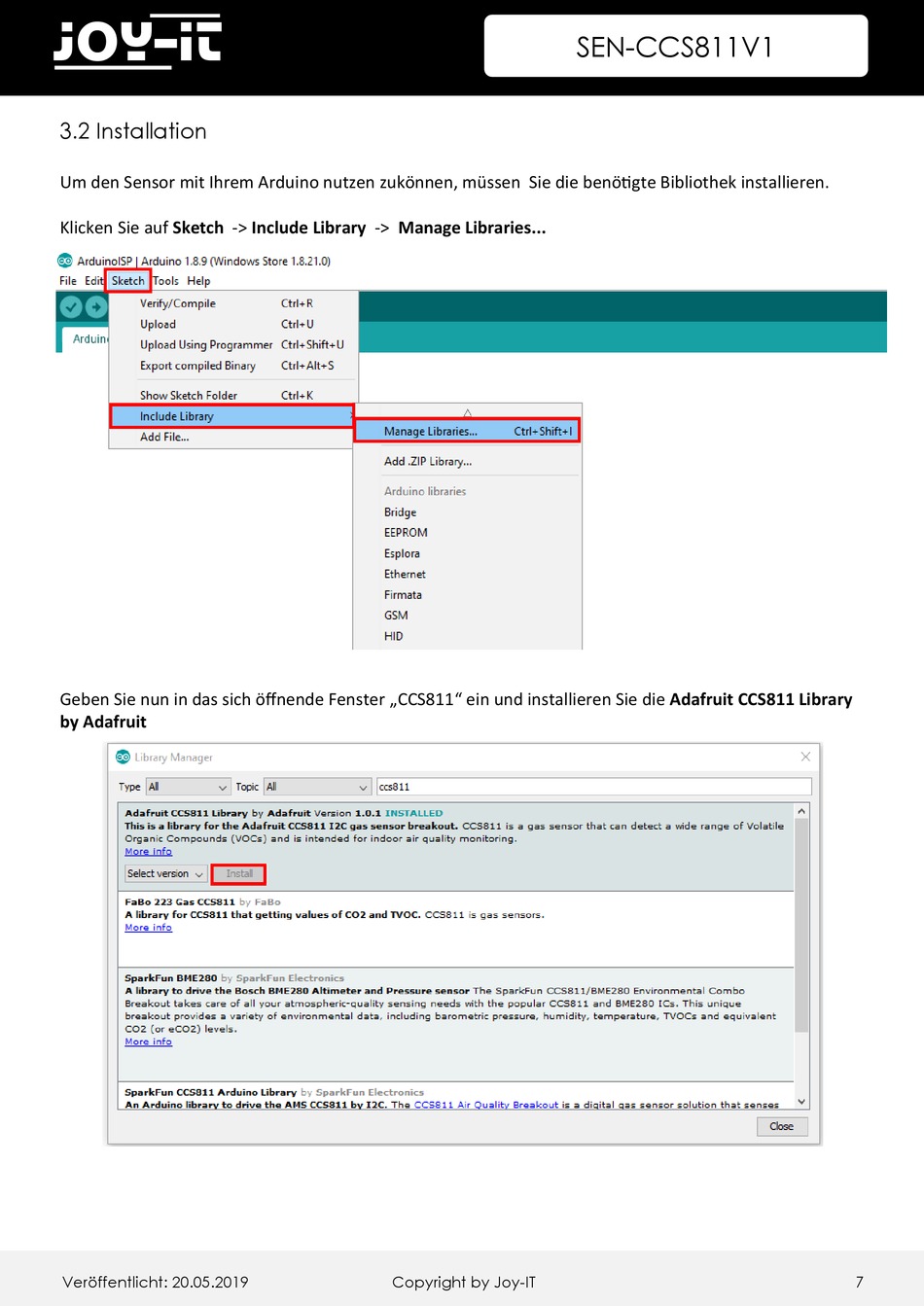Click the library list scrollbar down arrow
The image size is (924, 1306).
[801, 1102]
